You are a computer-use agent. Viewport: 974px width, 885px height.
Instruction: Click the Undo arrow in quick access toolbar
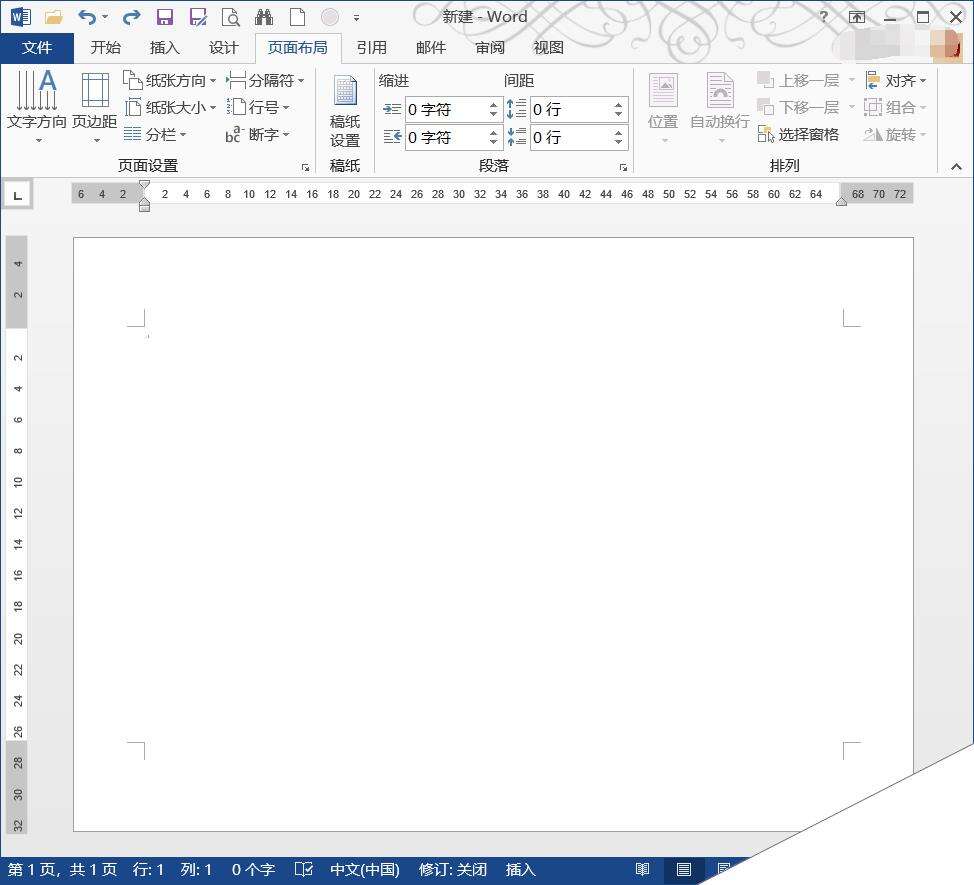tap(87, 17)
